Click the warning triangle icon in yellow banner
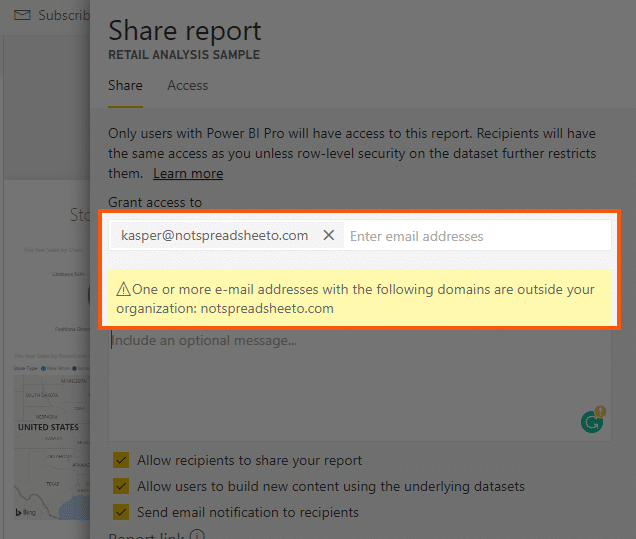Screen dimensions: 636x539 tap(123, 289)
